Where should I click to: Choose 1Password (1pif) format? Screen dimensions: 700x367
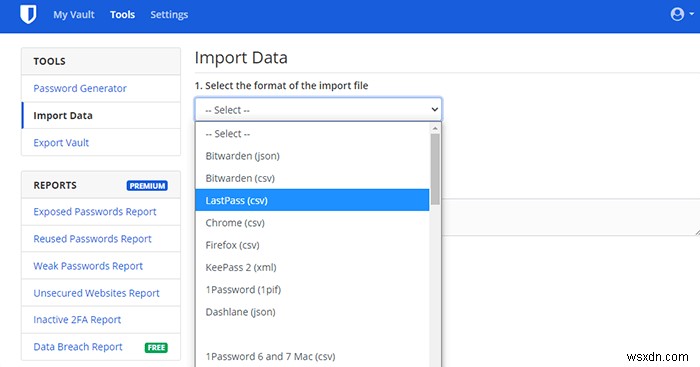point(312,289)
